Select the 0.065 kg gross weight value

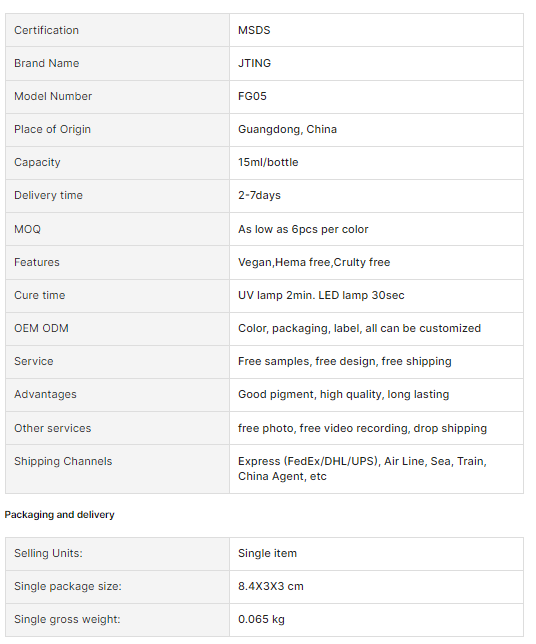[261, 619]
